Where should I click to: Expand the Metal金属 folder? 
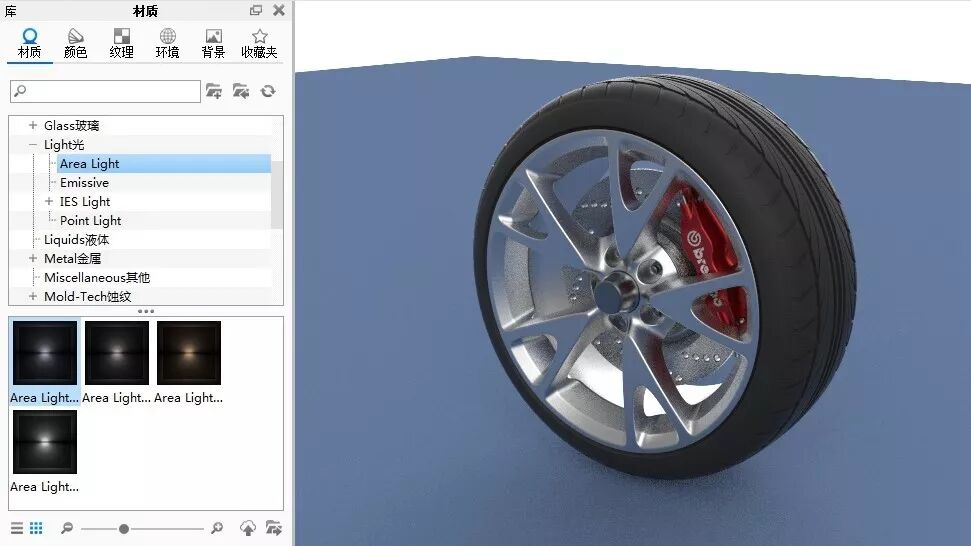click(x=33, y=258)
